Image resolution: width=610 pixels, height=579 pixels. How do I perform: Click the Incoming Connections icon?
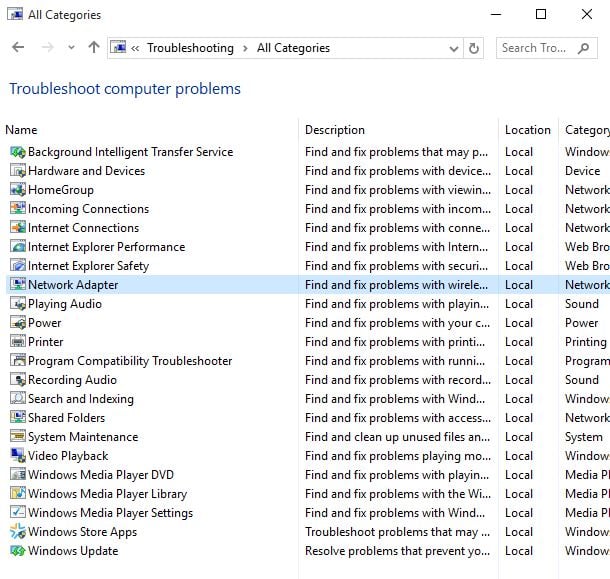[18, 209]
